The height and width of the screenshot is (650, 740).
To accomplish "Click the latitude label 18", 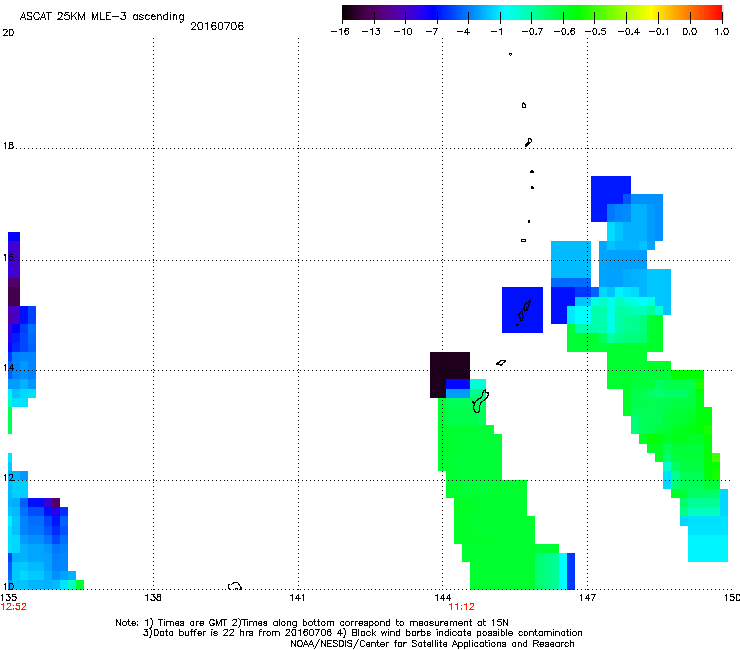I will click(8, 146).
